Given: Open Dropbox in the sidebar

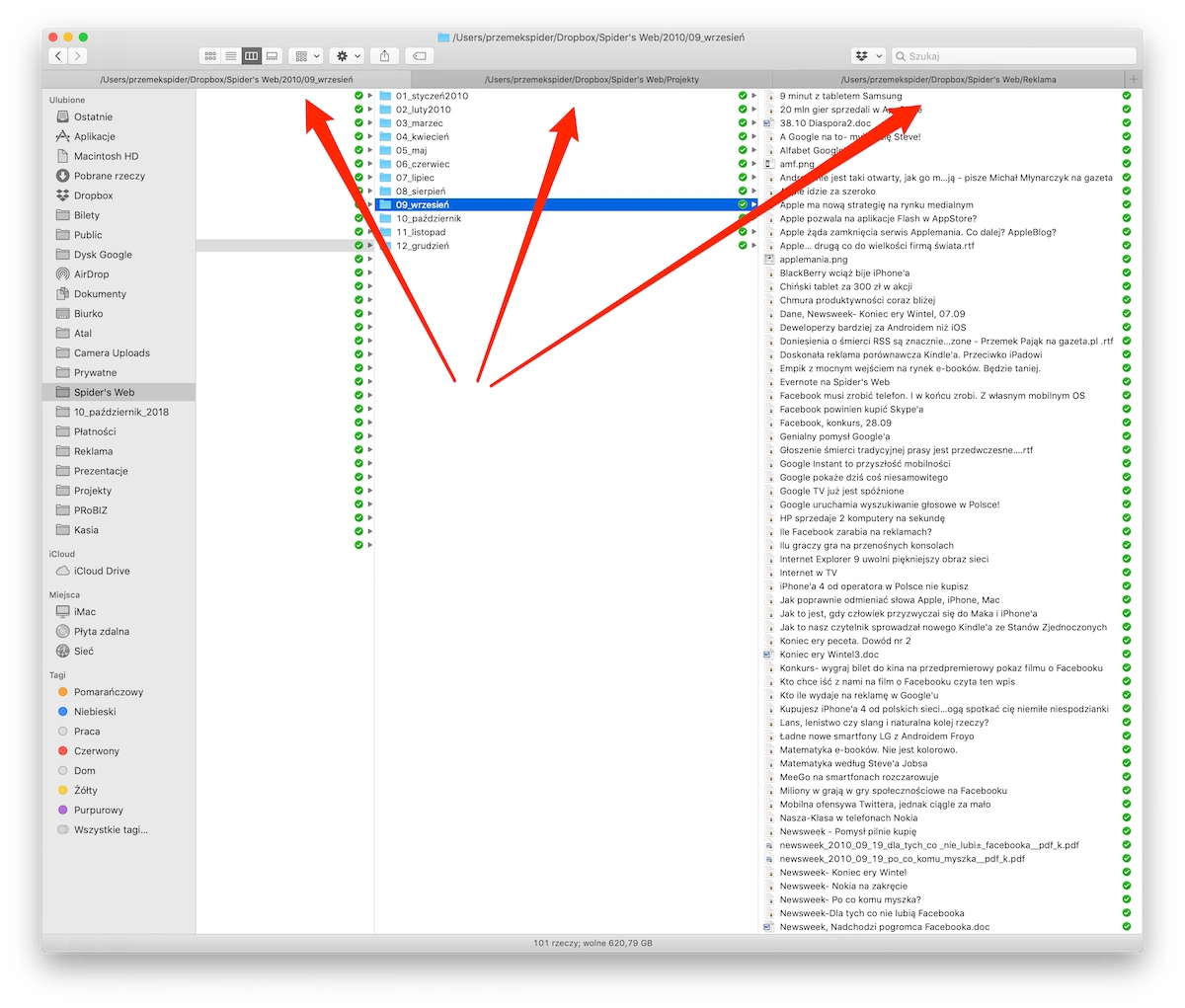Looking at the screenshot, I should coord(93,195).
